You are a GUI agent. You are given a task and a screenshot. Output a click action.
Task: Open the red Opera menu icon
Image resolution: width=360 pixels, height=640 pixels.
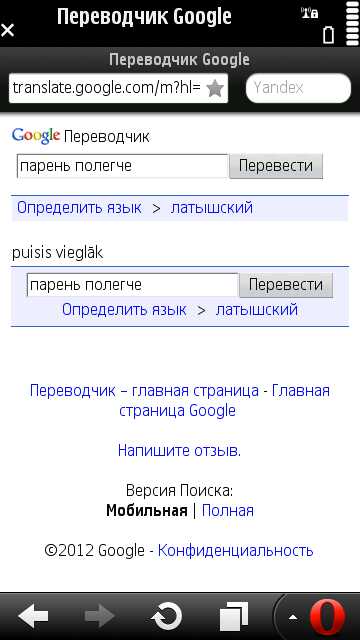click(x=328, y=617)
